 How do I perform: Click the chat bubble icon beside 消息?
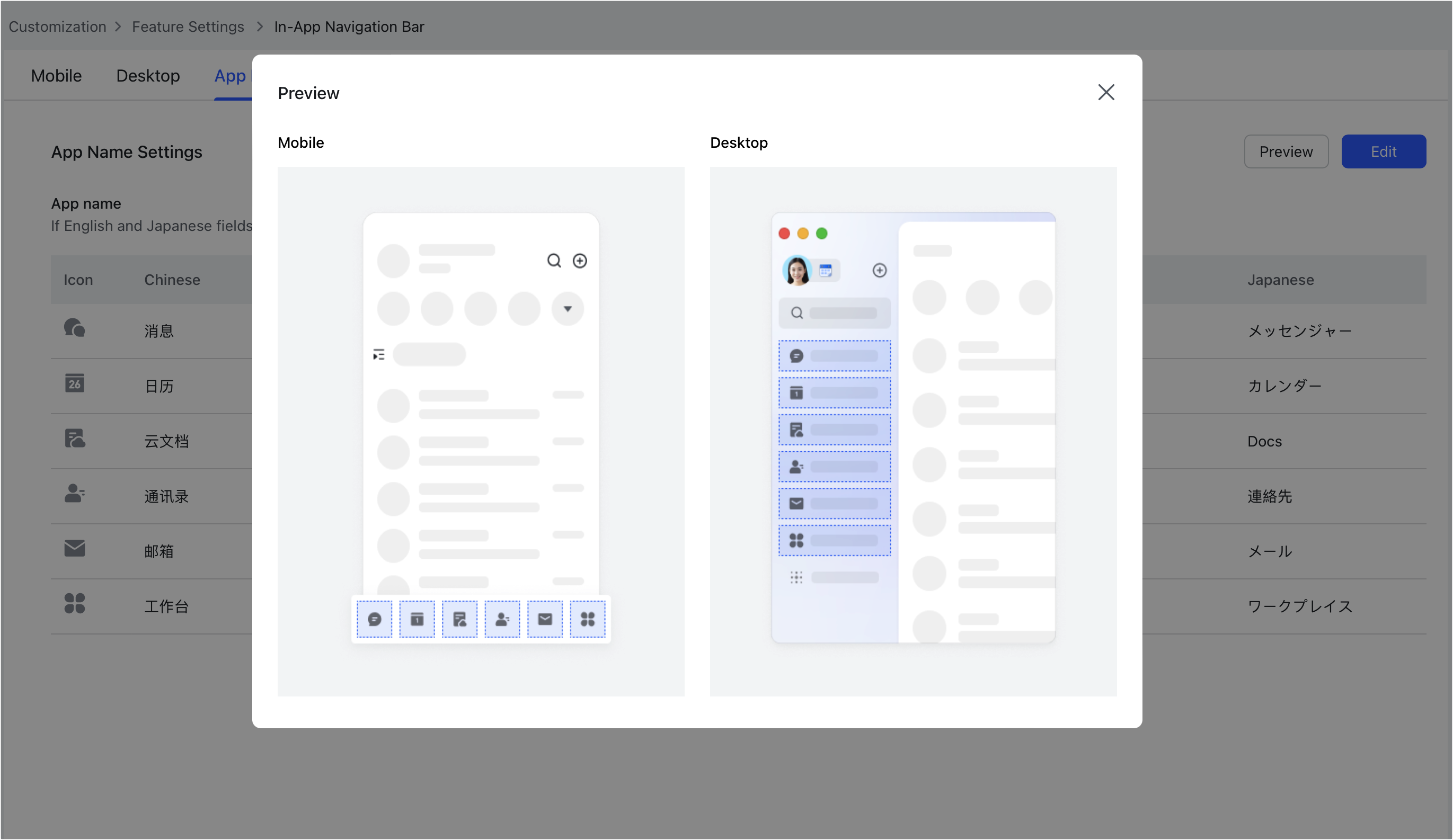pyautogui.click(x=74, y=328)
